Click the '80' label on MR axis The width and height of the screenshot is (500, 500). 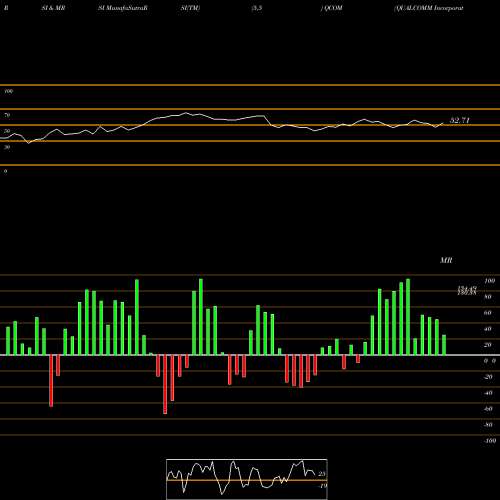pyautogui.click(x=488, y=297)
